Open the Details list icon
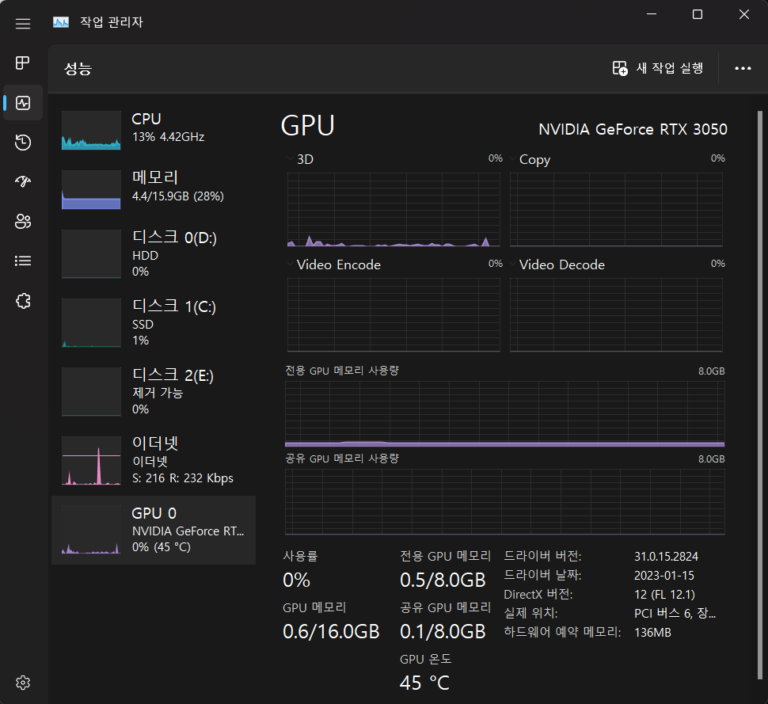768x704 pixels. click(x=23, y=261)
